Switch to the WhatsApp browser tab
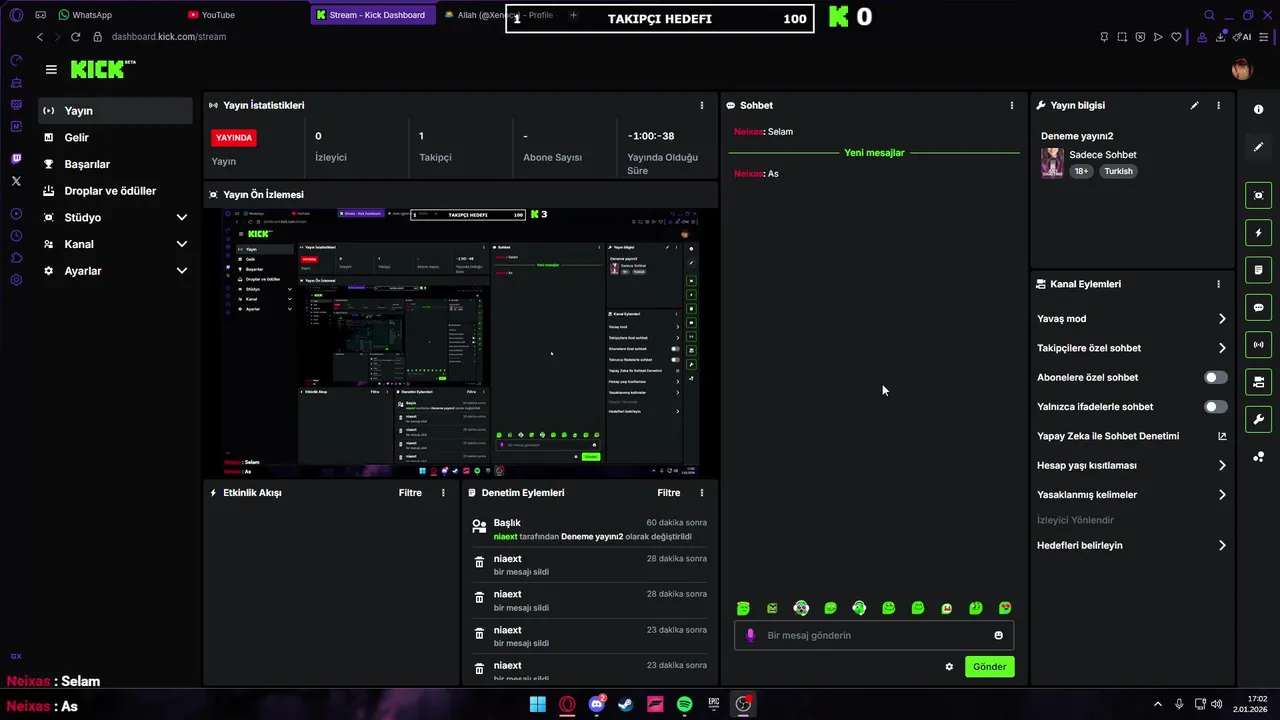 (85, 15)
